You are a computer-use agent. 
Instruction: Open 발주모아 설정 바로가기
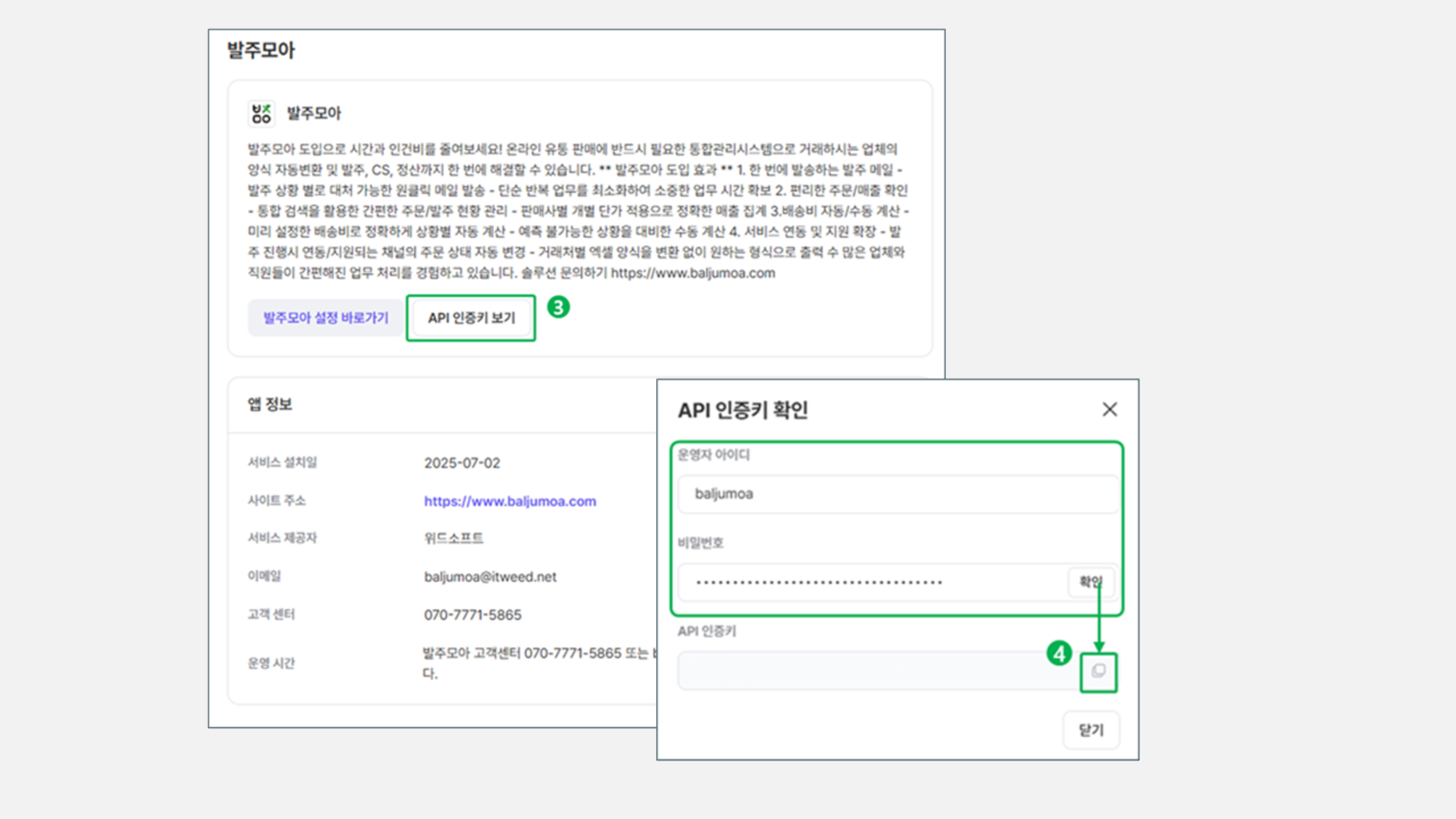(x=325, y=318)
